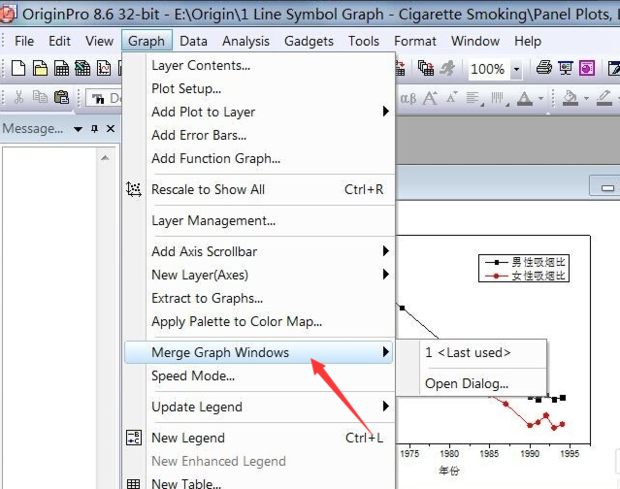This screenshot has width=620, height=489.
Task: Close the Messages panel
Action: coord(110,129)
